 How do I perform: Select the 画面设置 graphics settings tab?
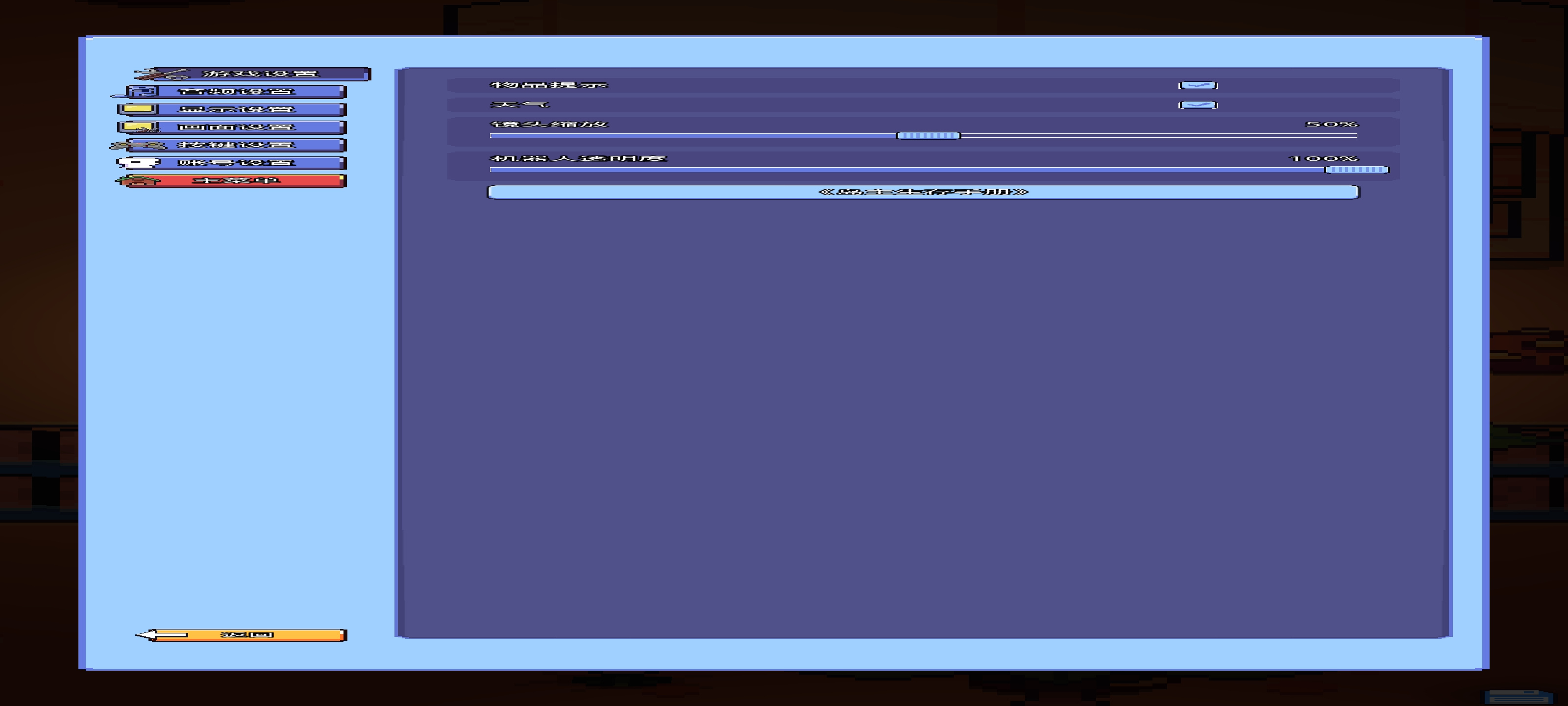click(x=232, y=127)
